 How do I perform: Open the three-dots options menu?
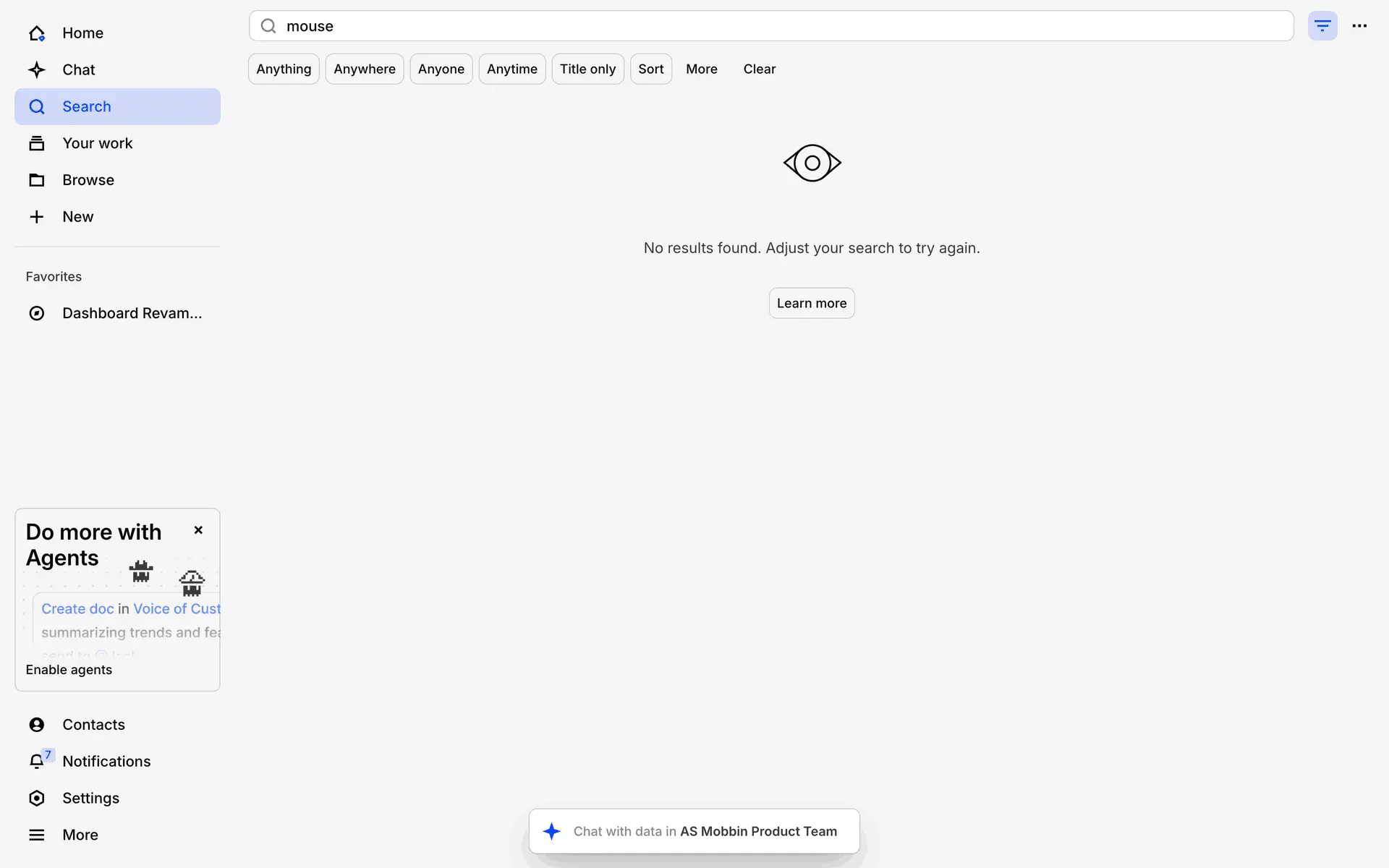1359,26
